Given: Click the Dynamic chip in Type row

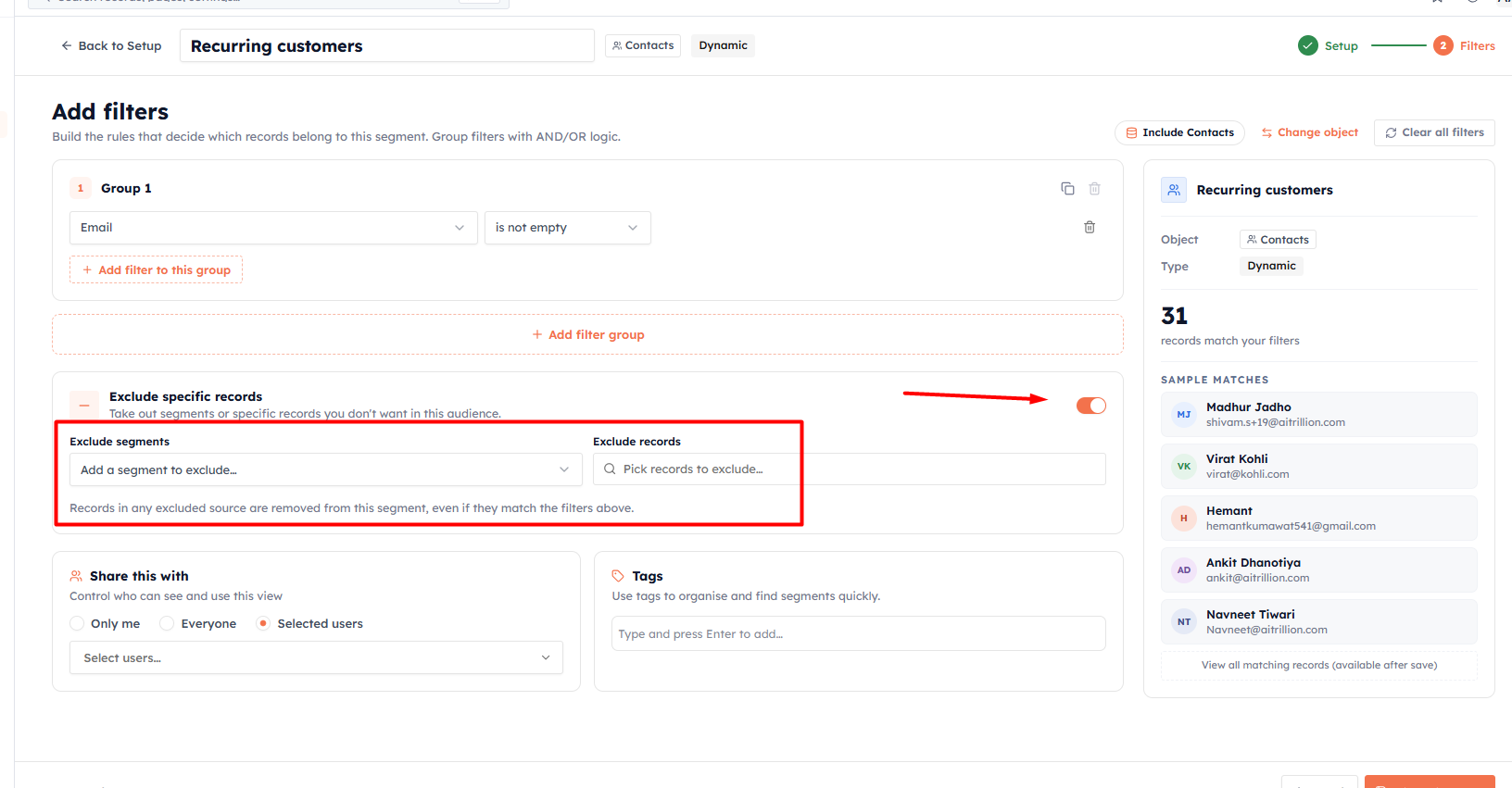Looking at the screenshot, I should click(1271, 266).
